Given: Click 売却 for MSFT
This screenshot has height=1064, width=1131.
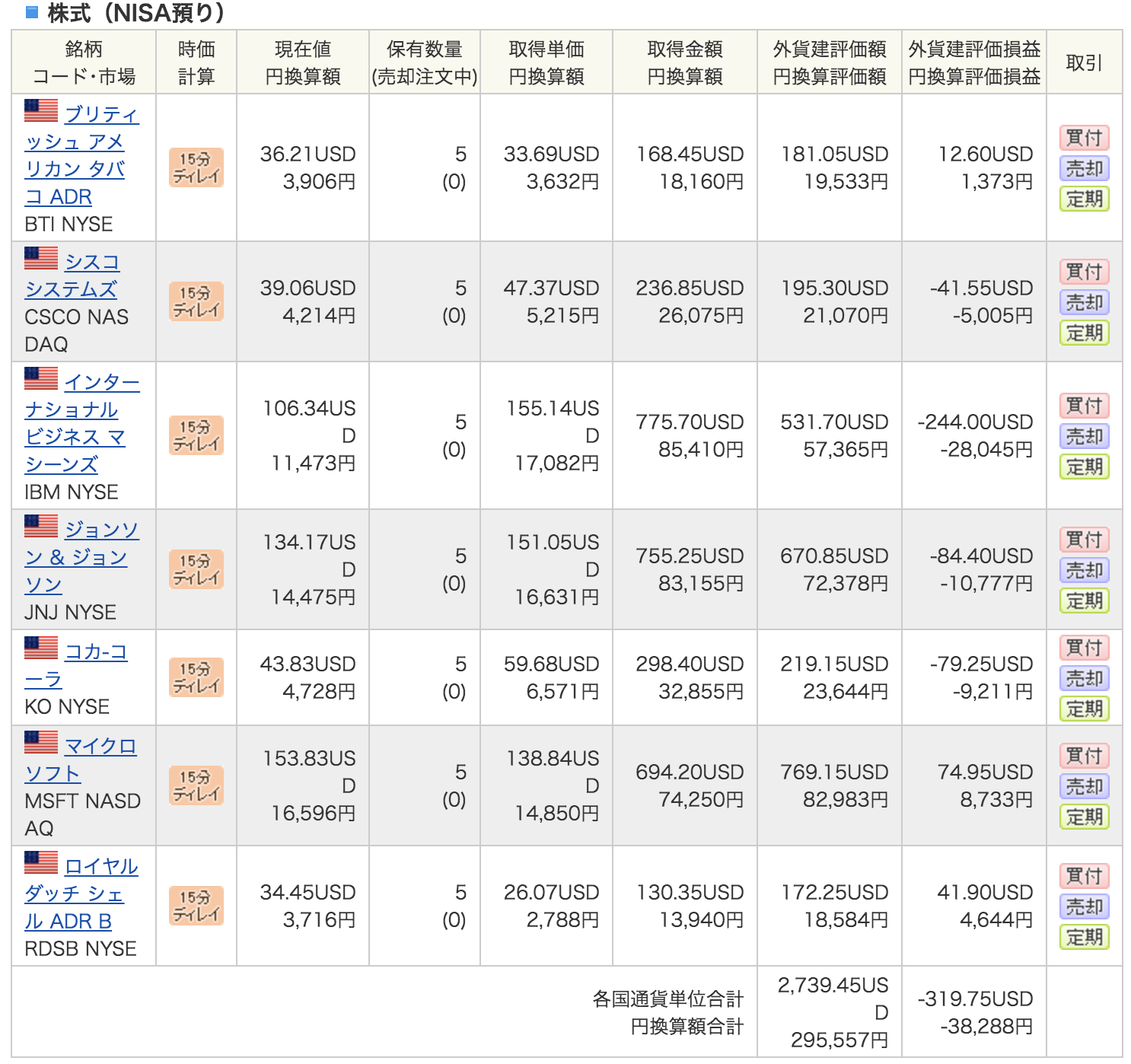Looking at the screenshot, I should pos(1085,786).
